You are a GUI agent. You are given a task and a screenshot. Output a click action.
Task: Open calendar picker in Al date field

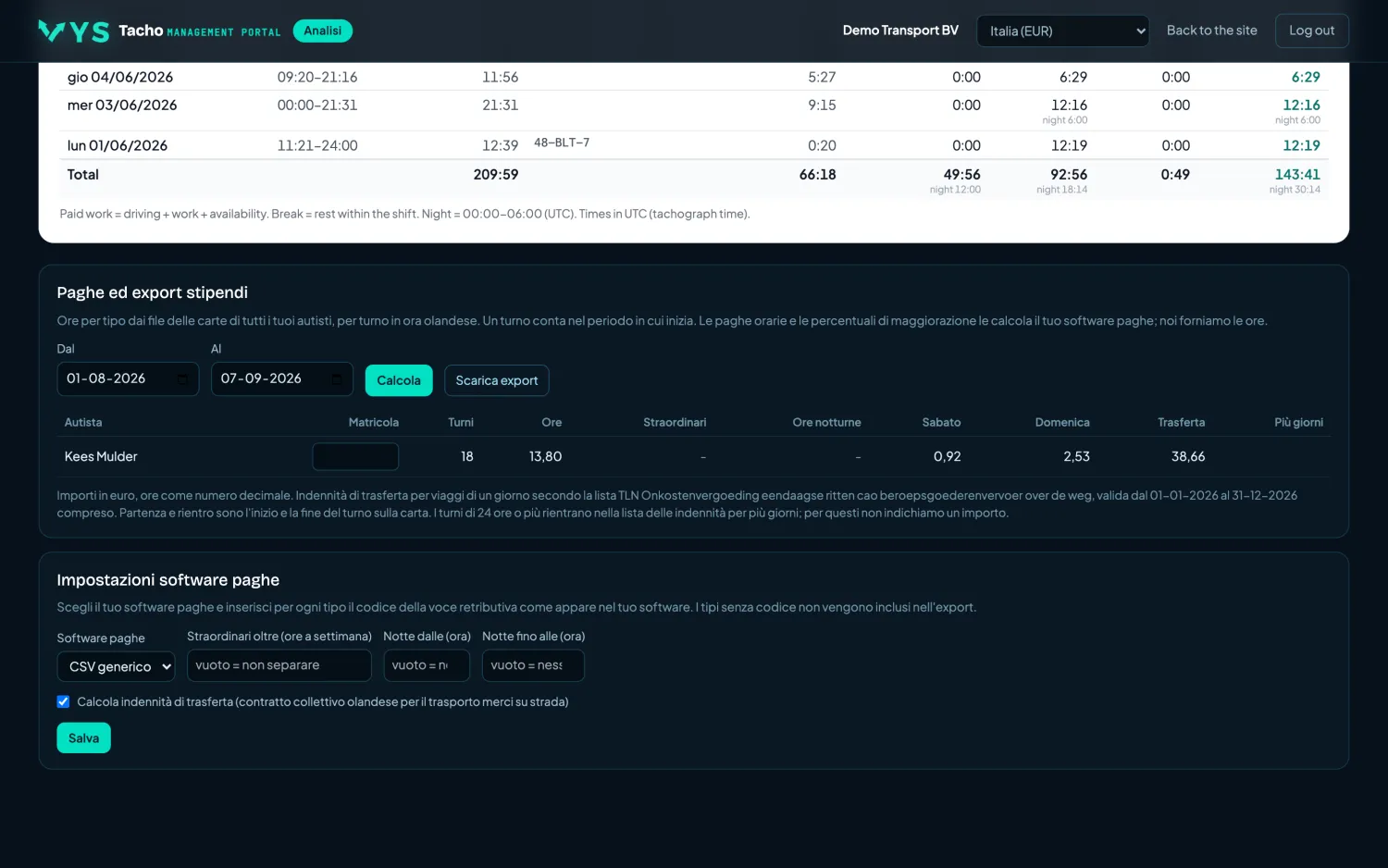point(337,379)
